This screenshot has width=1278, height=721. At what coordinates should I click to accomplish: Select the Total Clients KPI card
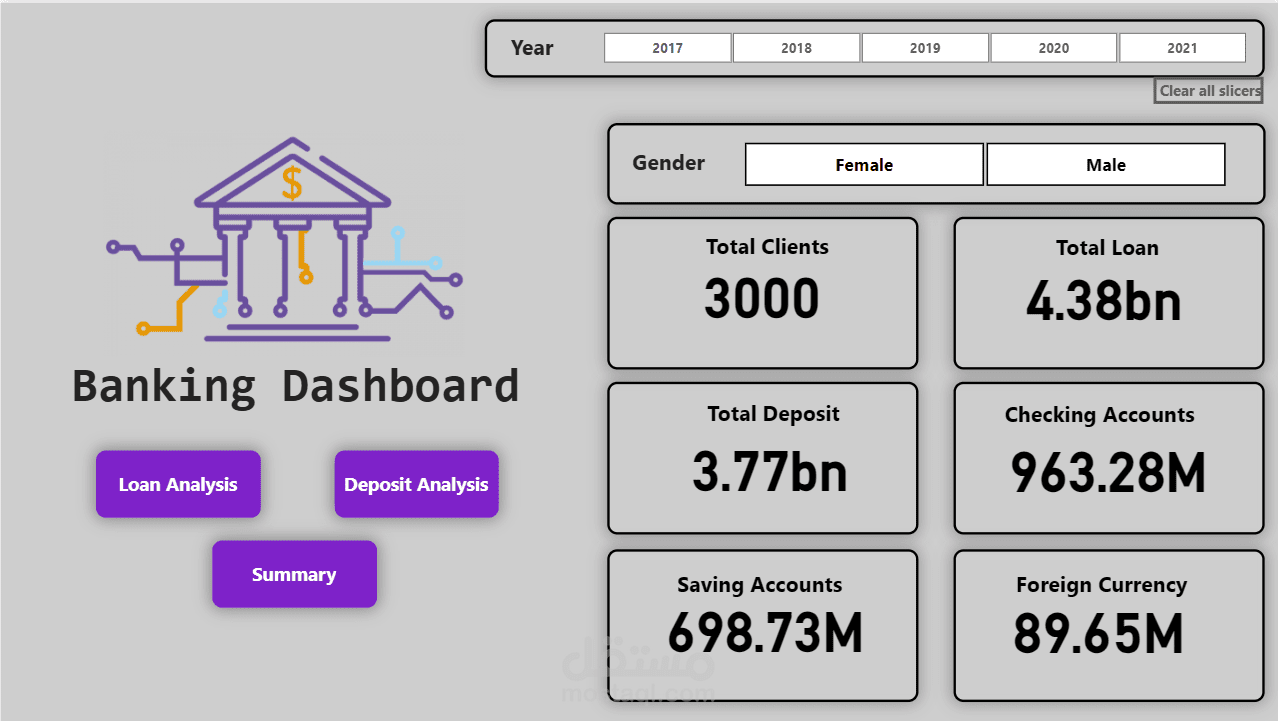coord(762,292)
